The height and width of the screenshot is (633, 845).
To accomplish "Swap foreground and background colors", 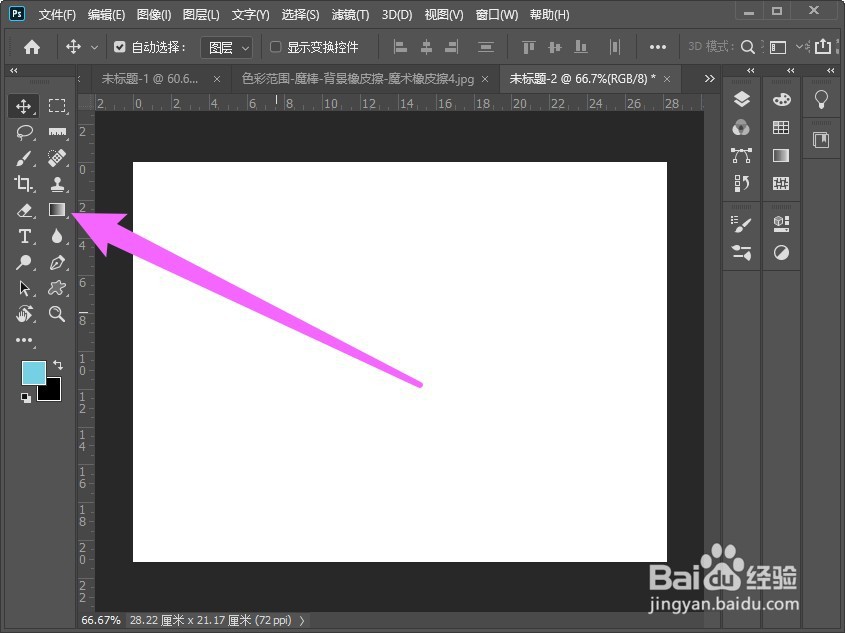I will tap(58, 365).
